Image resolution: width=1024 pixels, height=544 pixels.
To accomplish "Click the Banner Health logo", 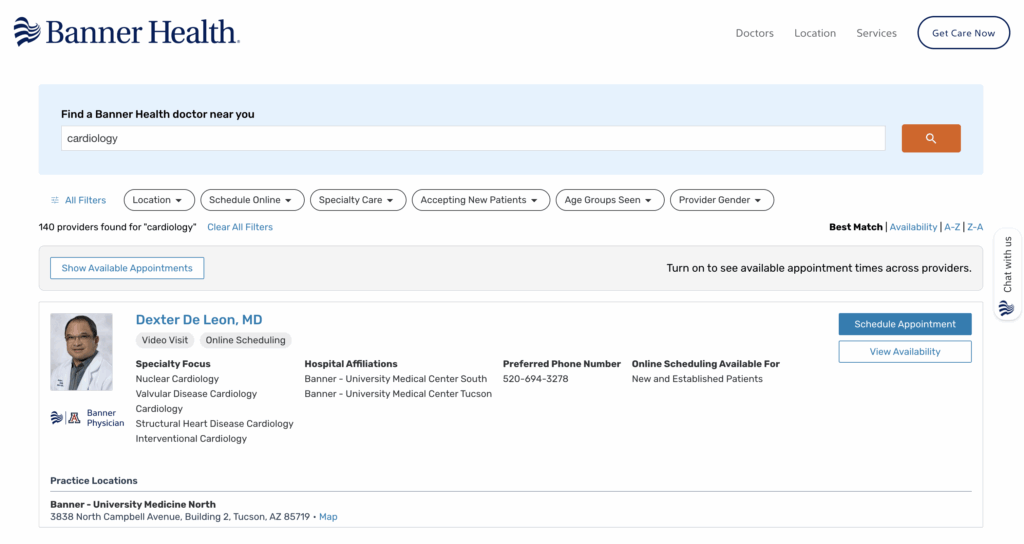I will [x=127, y=32].
